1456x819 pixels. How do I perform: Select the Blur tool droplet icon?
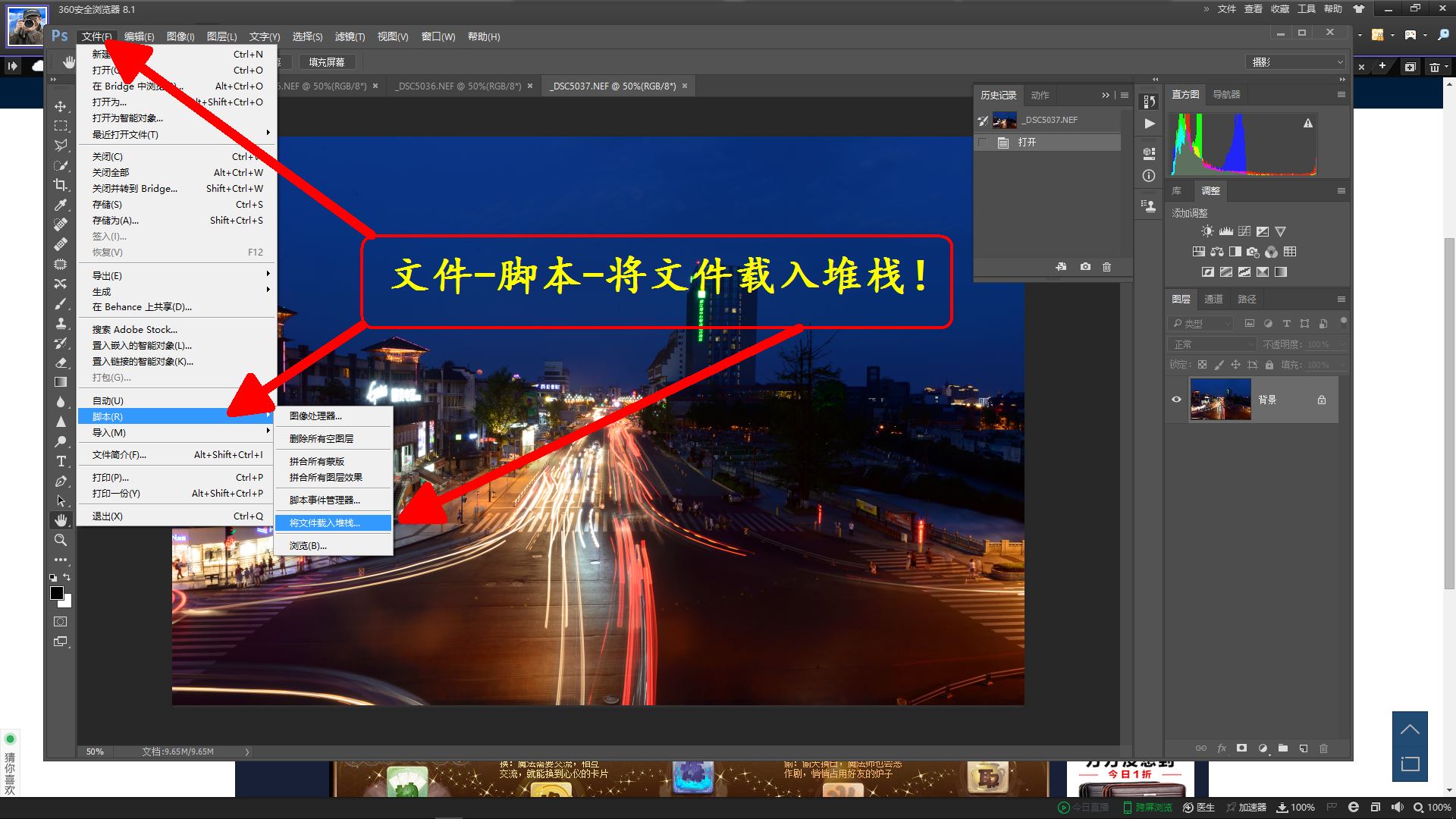click(61, 402)
